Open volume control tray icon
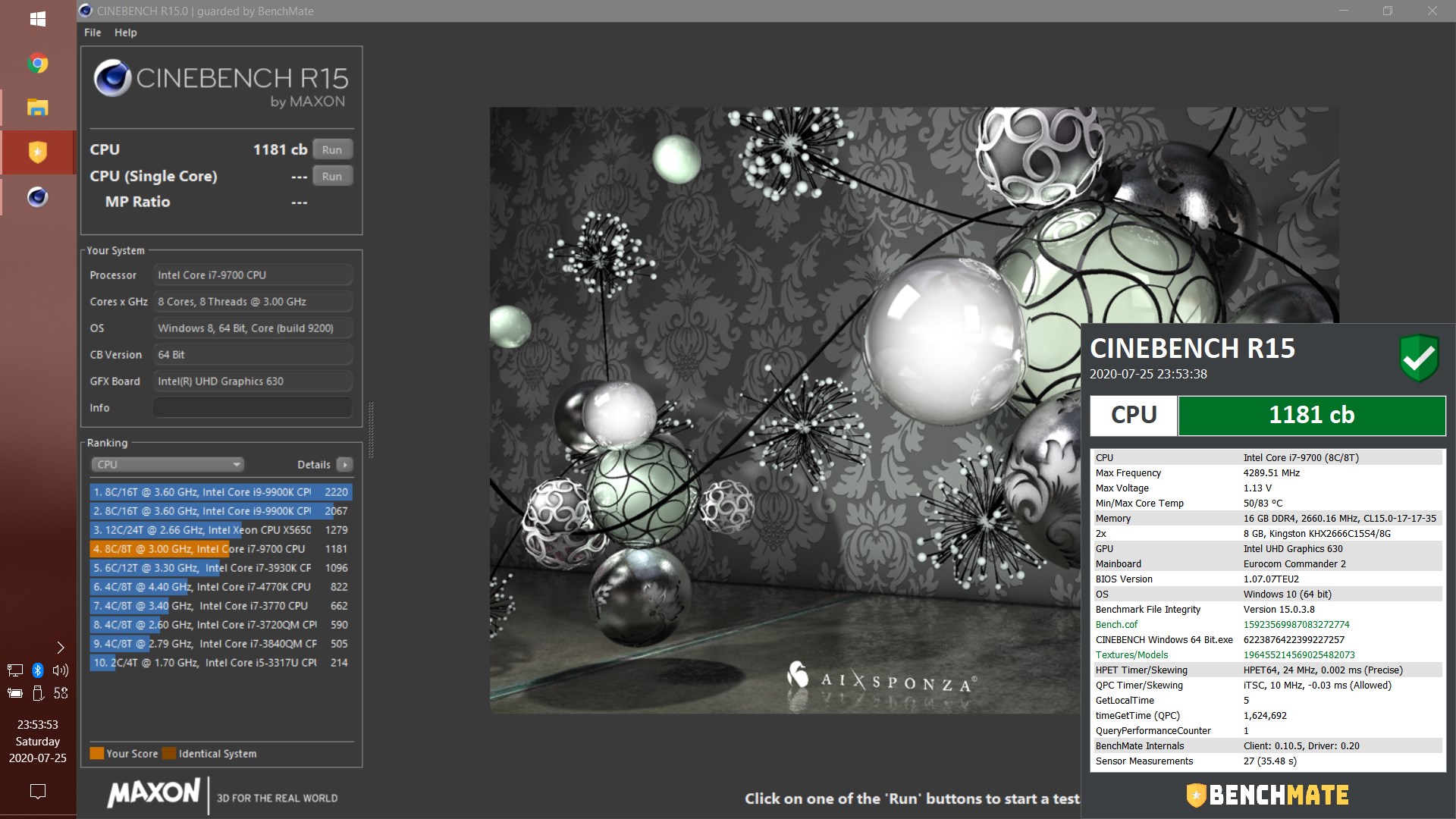Viewport: 1456px width, 819px height. (x=61, y=670)
